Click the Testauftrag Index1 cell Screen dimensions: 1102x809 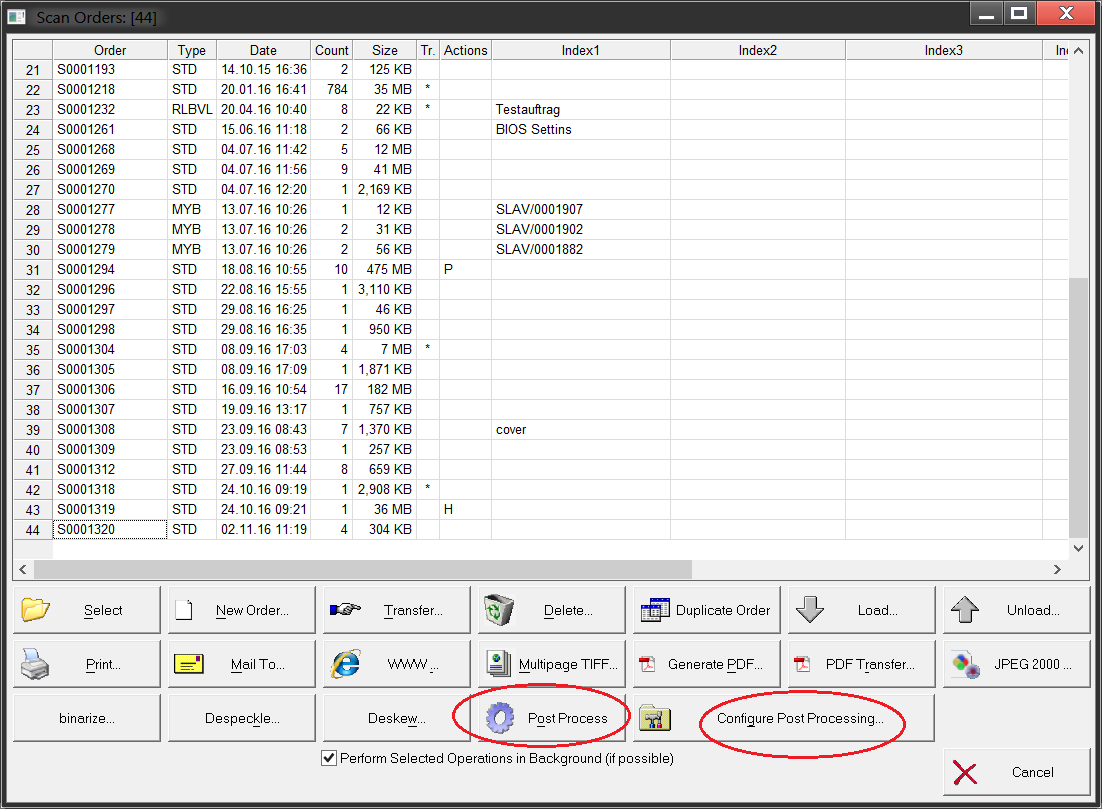coord(581,110)
